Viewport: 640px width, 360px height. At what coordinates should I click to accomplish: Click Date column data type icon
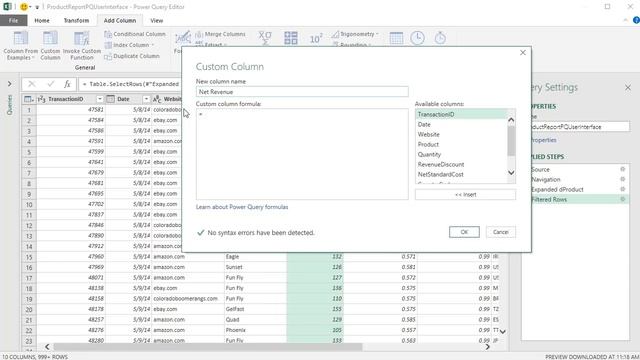click(x=110, y=99)
